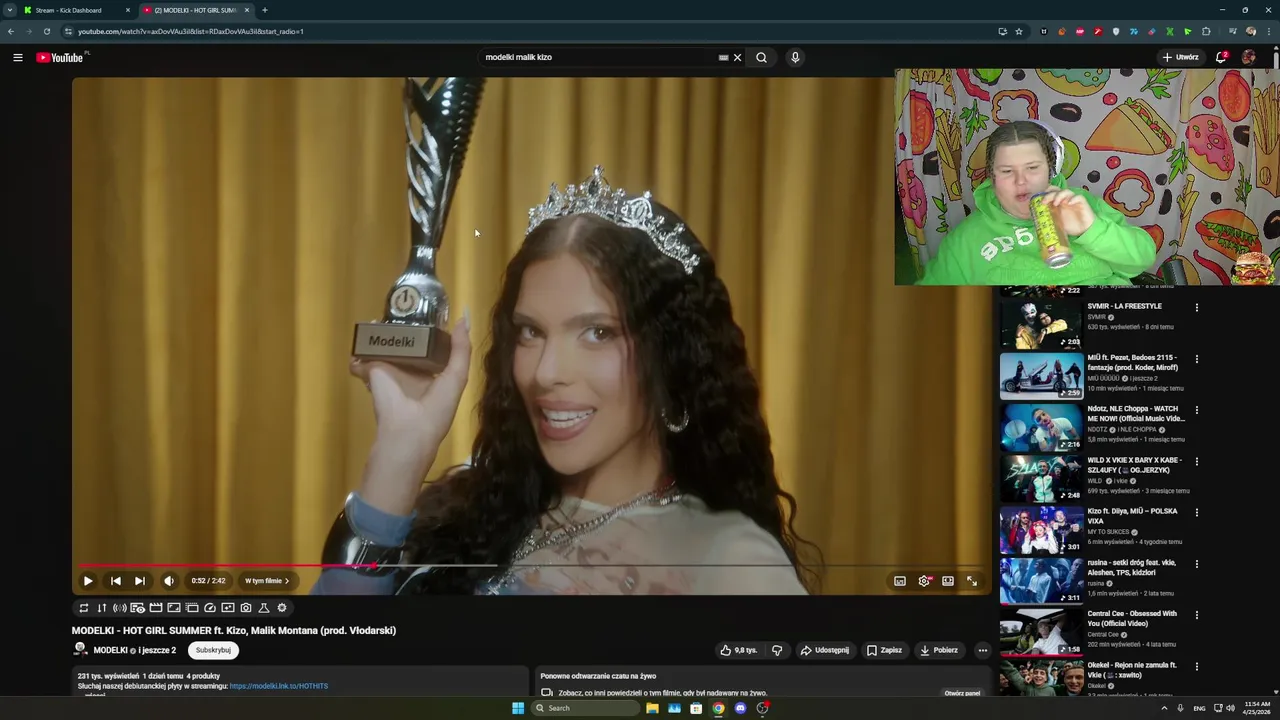Viewport: 1280px width, 720px height.
Task: Open the more actions three-dot menu
Action: [x=982, y=650]
